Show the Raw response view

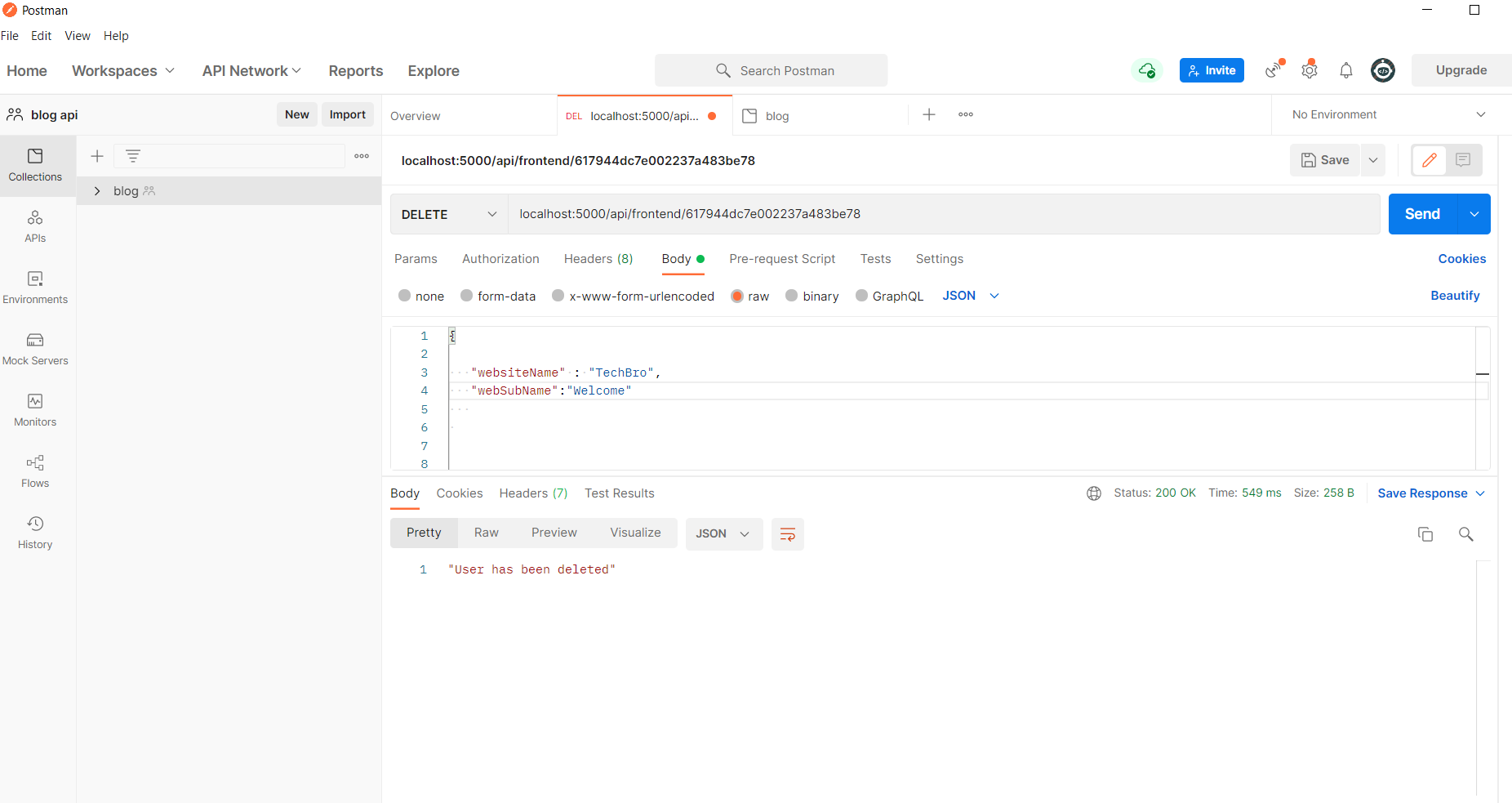click(487, 533)
